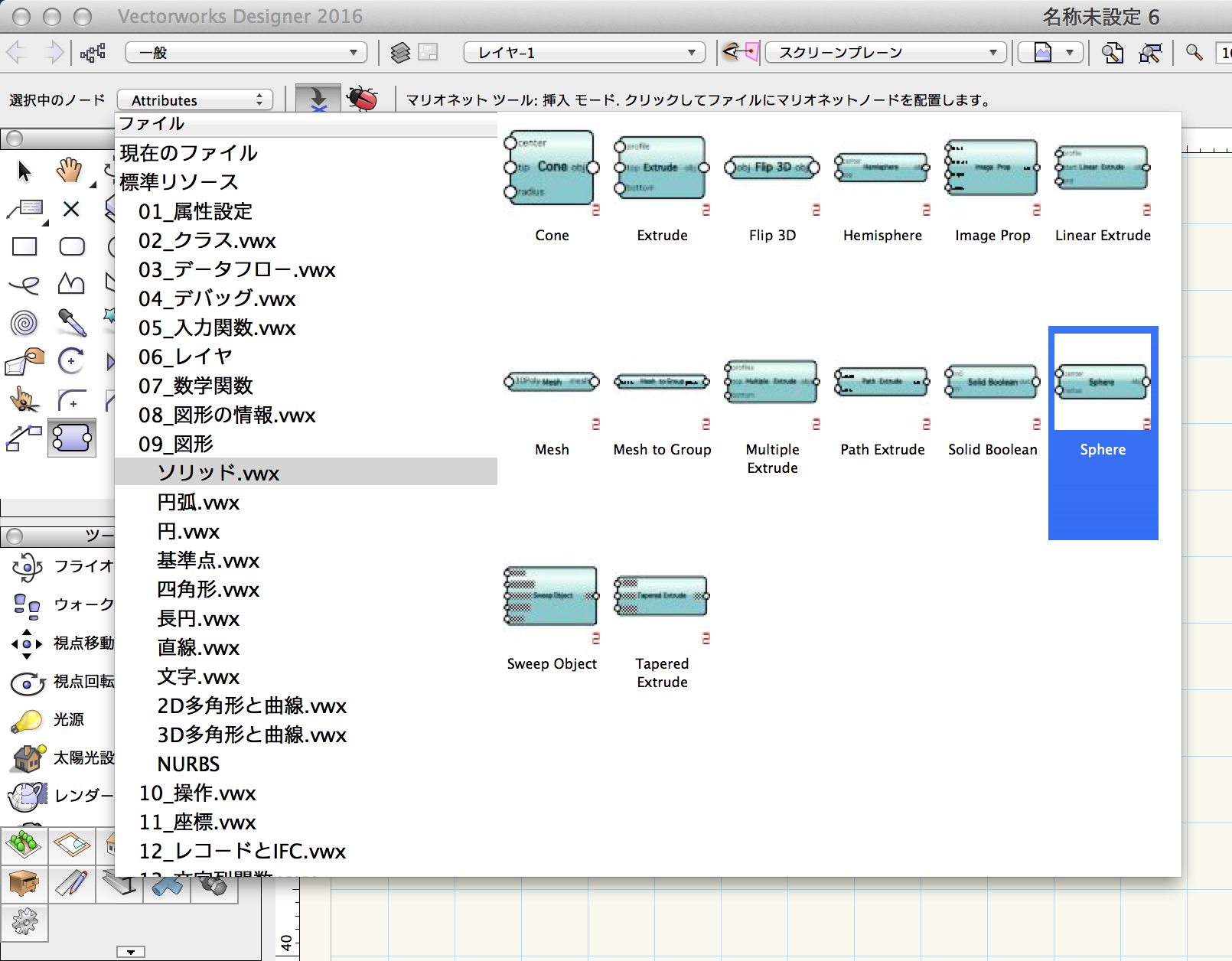Select the Spiral tool
The image size is (1232, 961).
24,323
